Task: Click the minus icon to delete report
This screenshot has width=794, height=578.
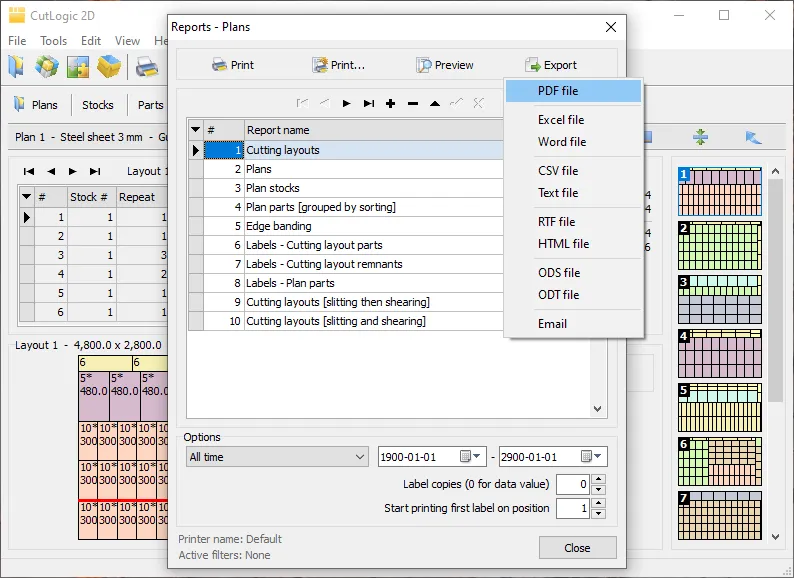Action: 412,103
